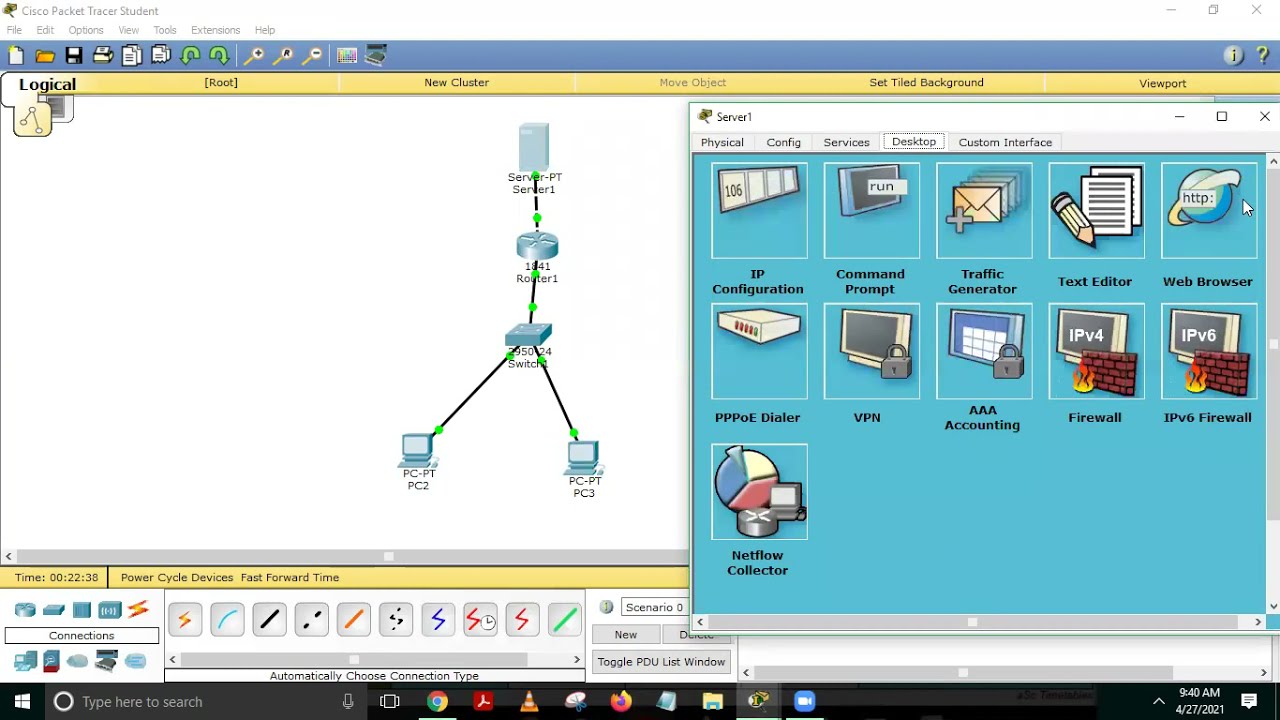This screenshot has height=720, width=1280.
Task: Click the New scenario button
Action: pyautogui.click(x=626, y=635)
